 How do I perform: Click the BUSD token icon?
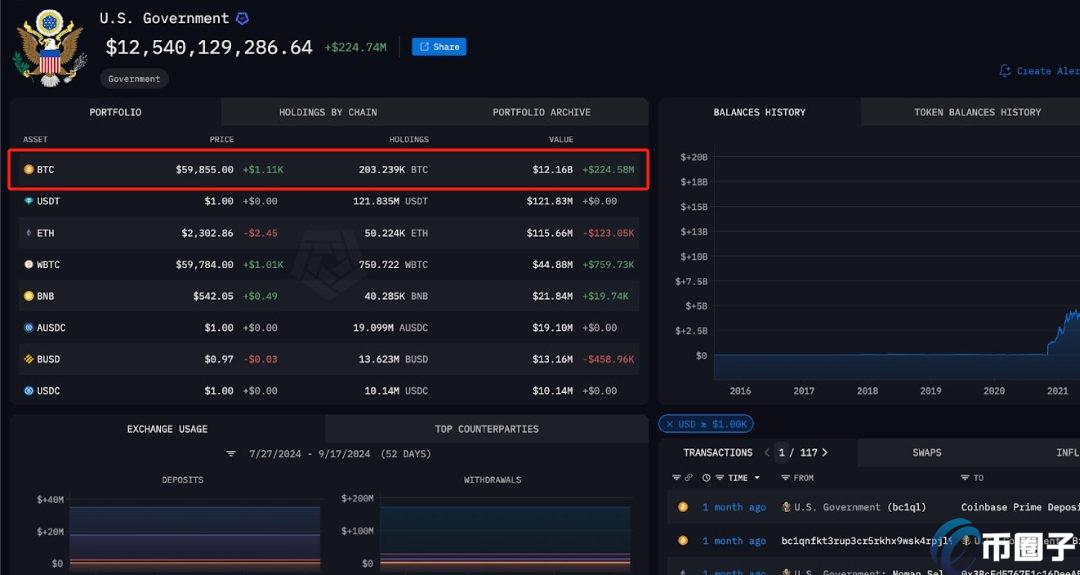[28, 359]
